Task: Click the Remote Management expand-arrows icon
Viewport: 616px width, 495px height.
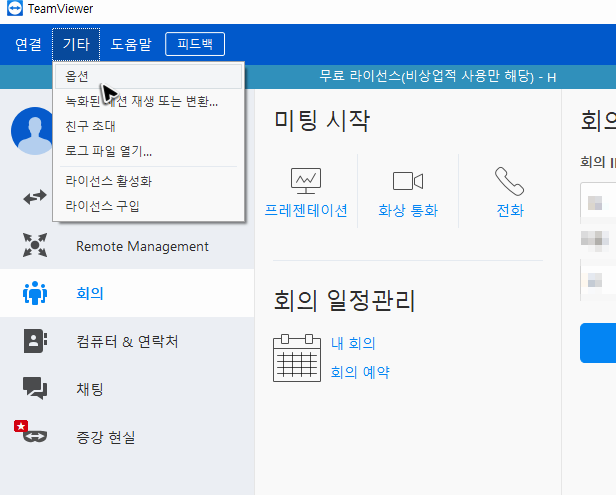Action: 35,245
